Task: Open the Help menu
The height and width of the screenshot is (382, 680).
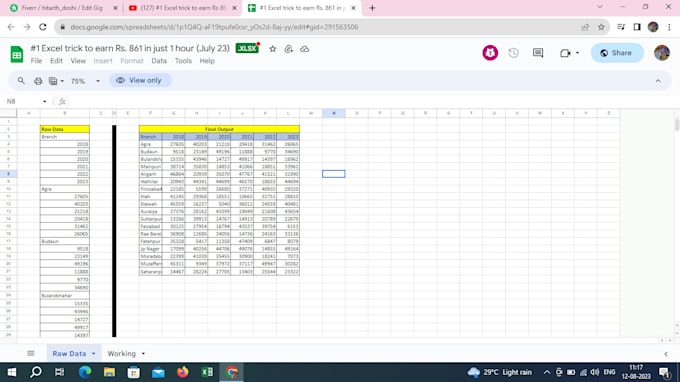Action: tap(207, 61)
